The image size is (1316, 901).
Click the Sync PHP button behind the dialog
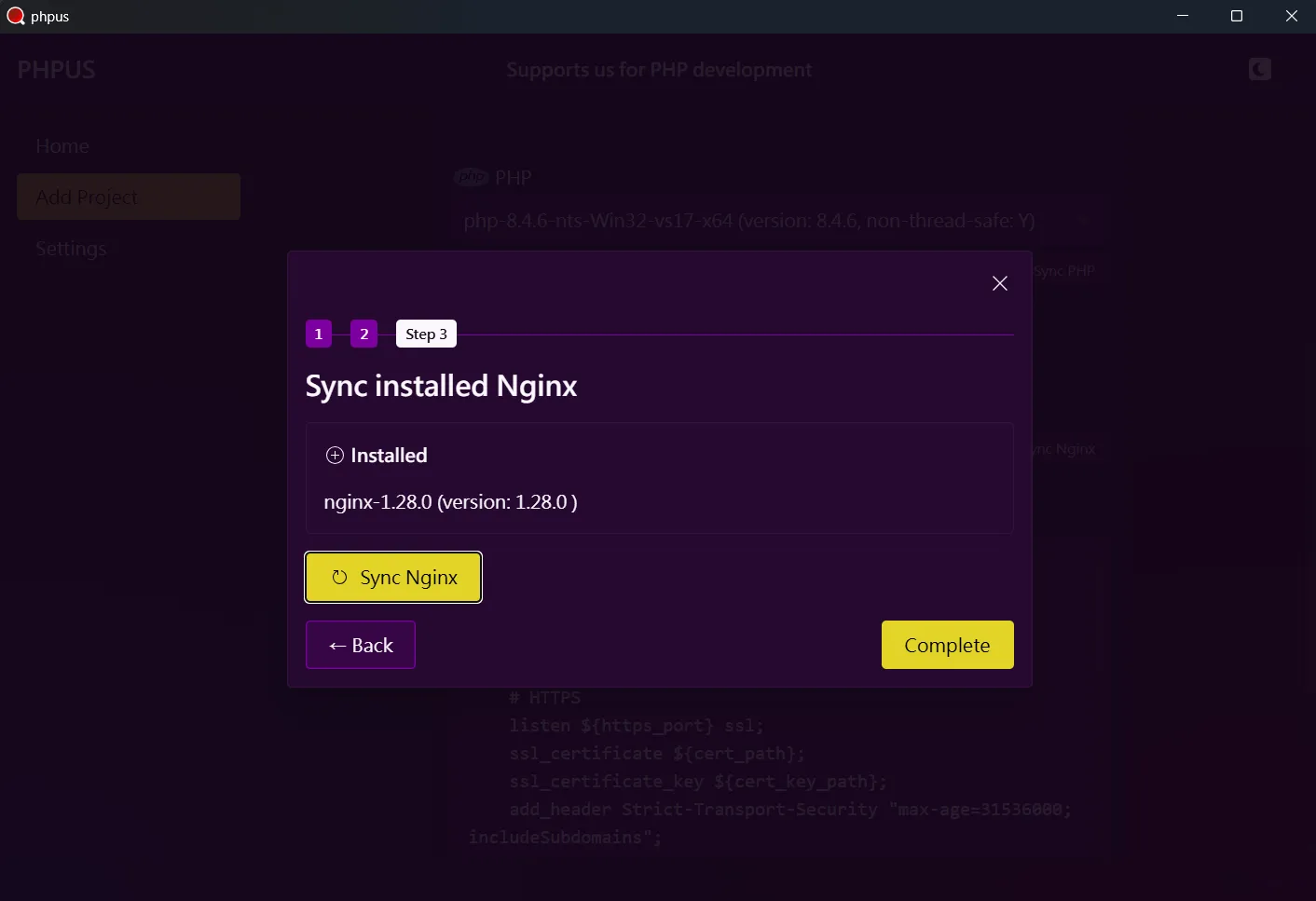pyautogui.click(x=1063, y=271)
